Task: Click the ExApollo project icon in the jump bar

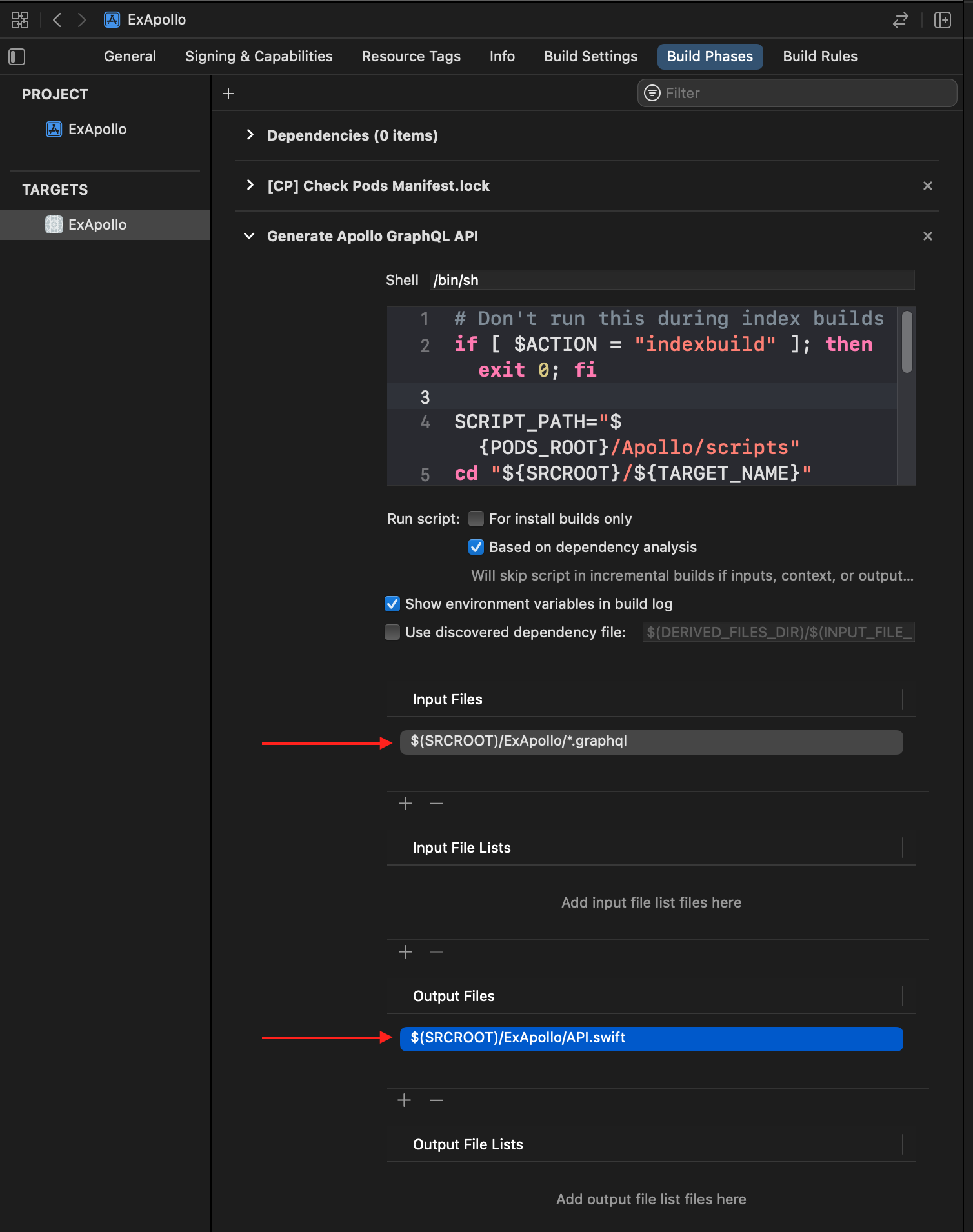Action: 112,20
